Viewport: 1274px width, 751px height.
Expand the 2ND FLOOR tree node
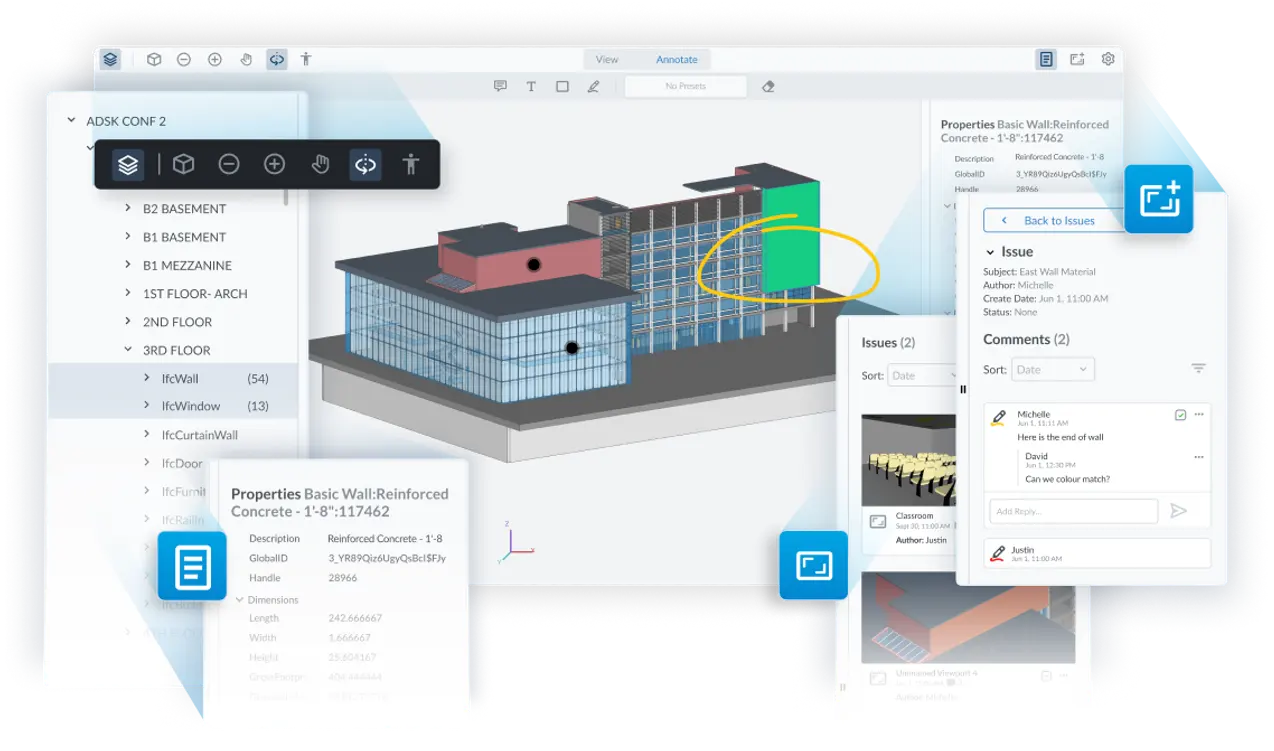click(x=128, y=321)
